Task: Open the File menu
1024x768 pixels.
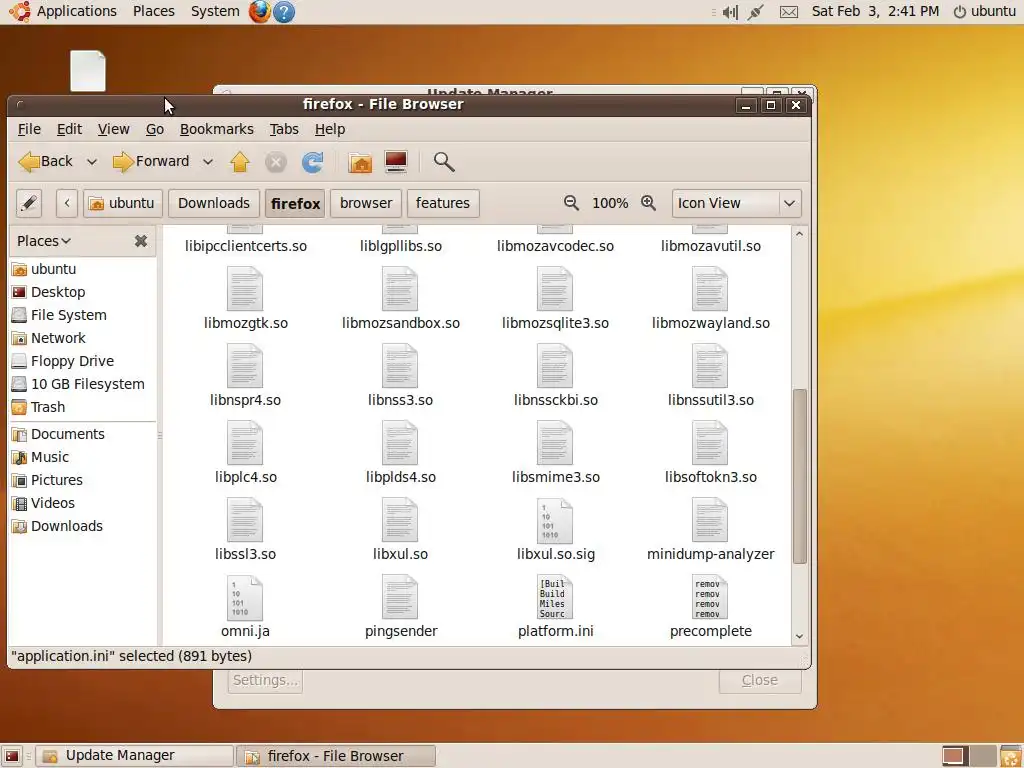Action: tap(29, 129)
